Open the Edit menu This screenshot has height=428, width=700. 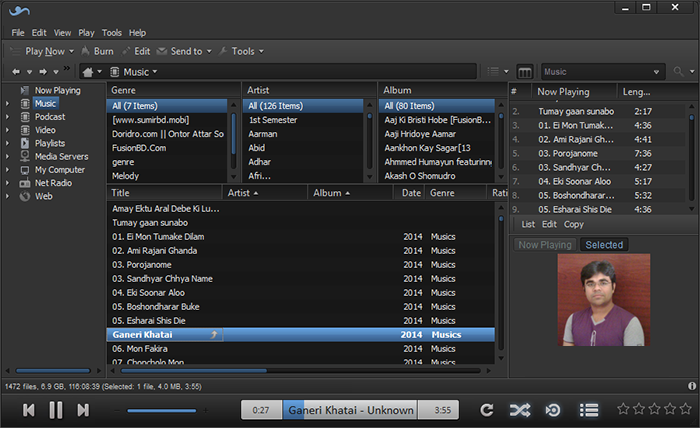39,33
